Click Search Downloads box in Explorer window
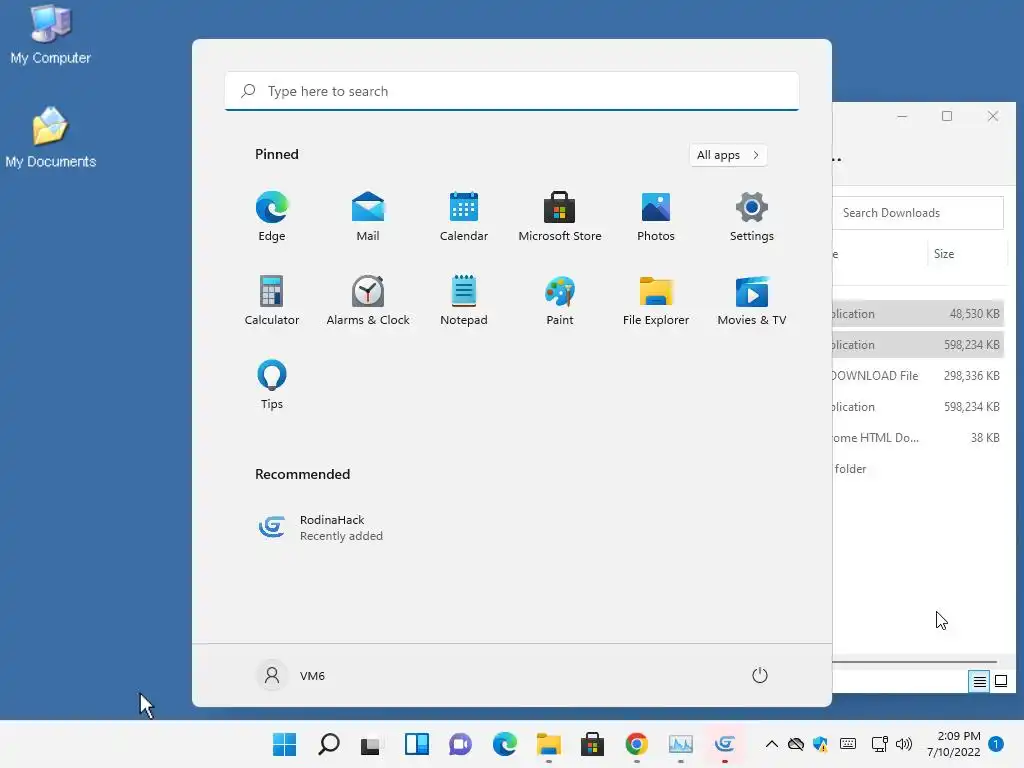 918,213
